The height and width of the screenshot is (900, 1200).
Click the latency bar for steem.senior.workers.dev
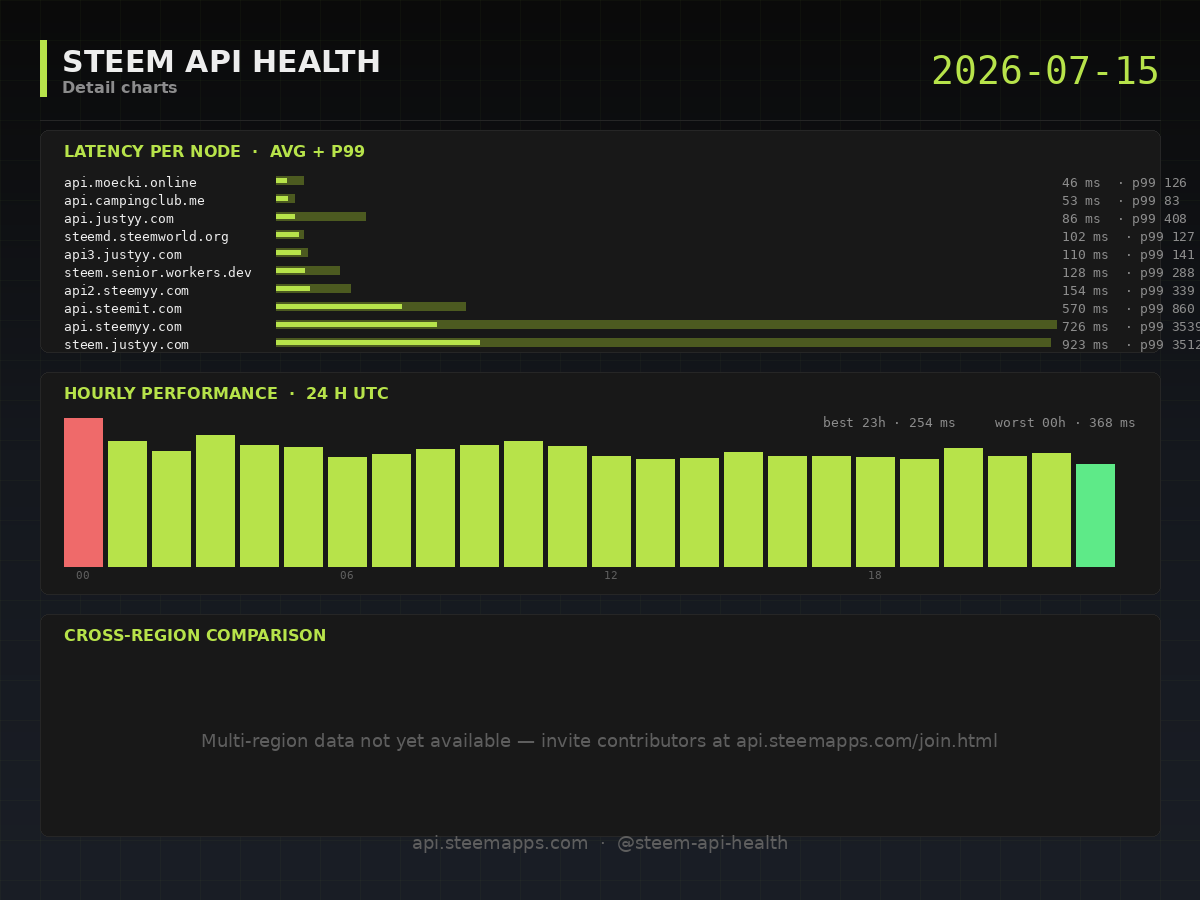click(x=308, y=271)
